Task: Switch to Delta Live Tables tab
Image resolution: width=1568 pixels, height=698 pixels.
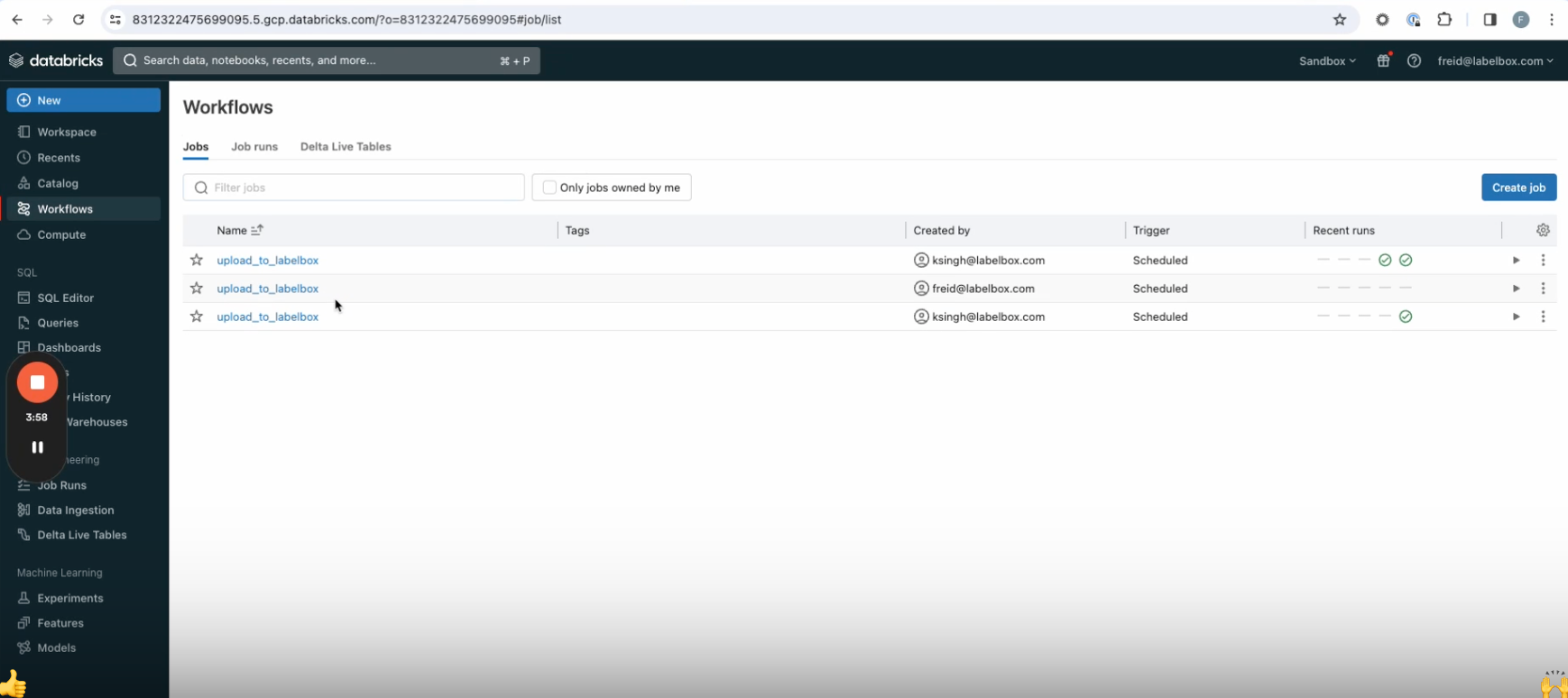Action: click(346, 146)
